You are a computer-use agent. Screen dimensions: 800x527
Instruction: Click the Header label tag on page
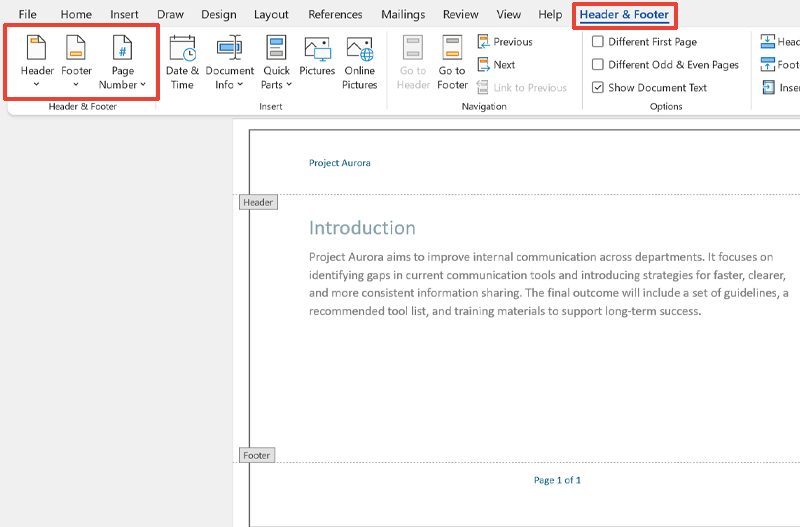pos(258,202)
